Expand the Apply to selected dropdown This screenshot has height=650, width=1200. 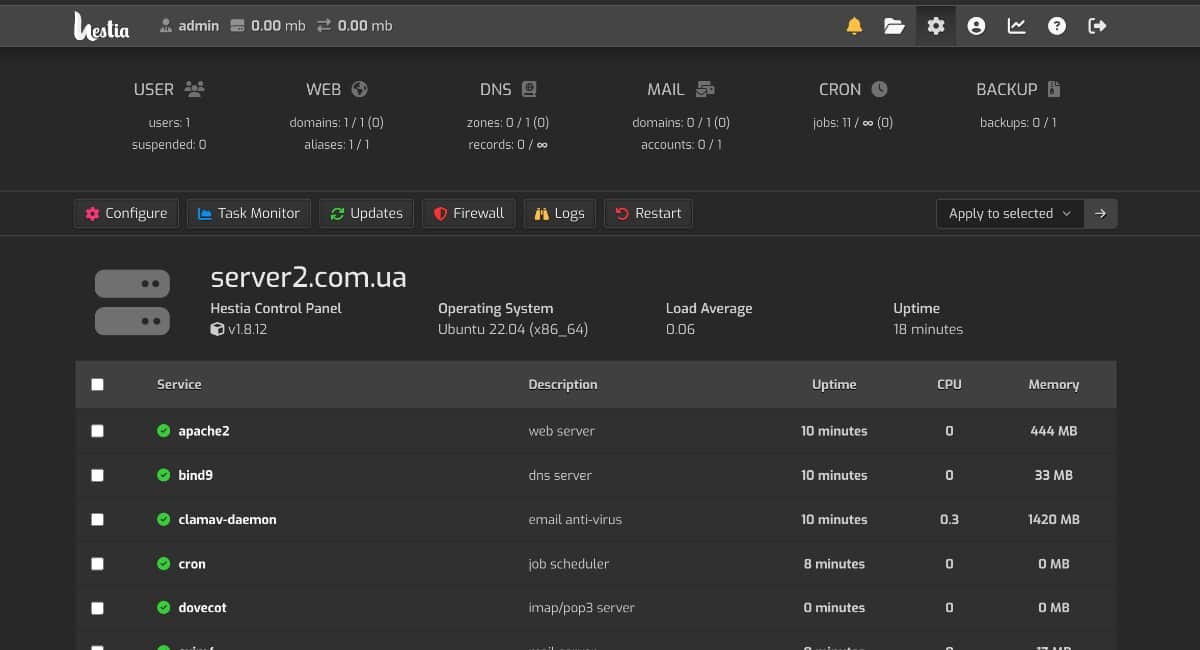[x=1009, y=213]
